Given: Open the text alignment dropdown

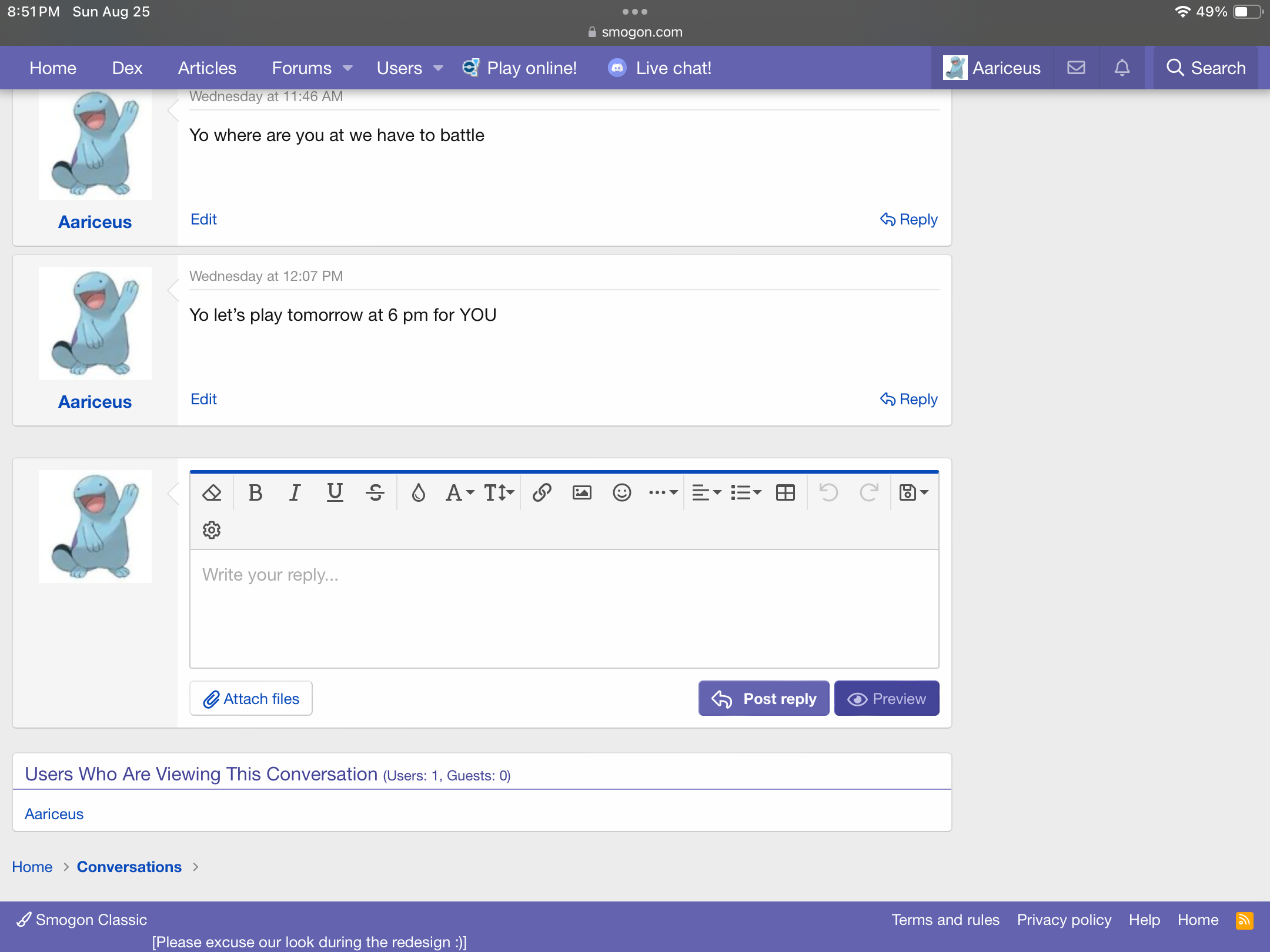Looking at the screenshot, I should 706,492.
